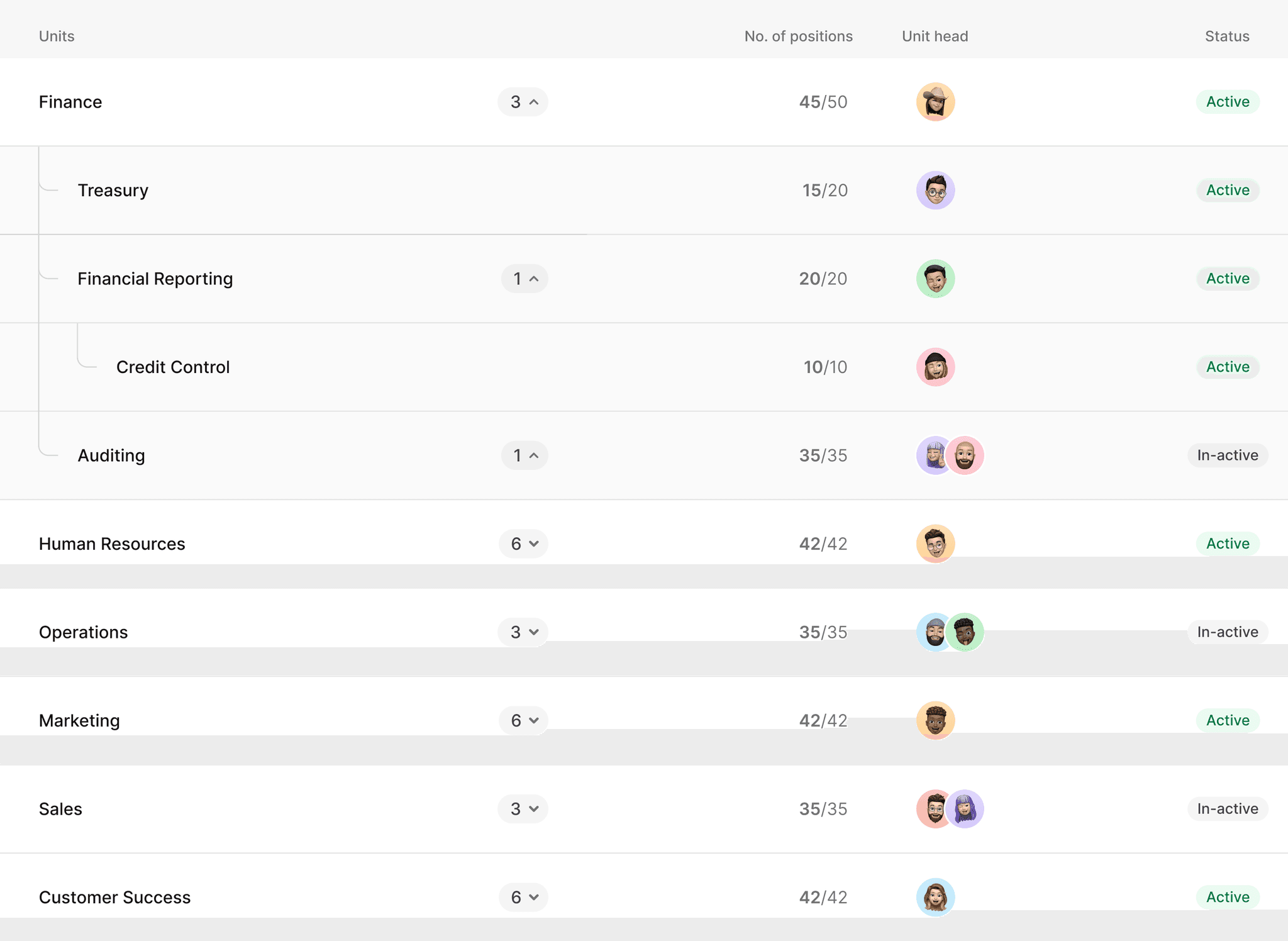The image size is (1288, 941).
Task: Click the Finance unit head avatar
Action: pos(935,101)
